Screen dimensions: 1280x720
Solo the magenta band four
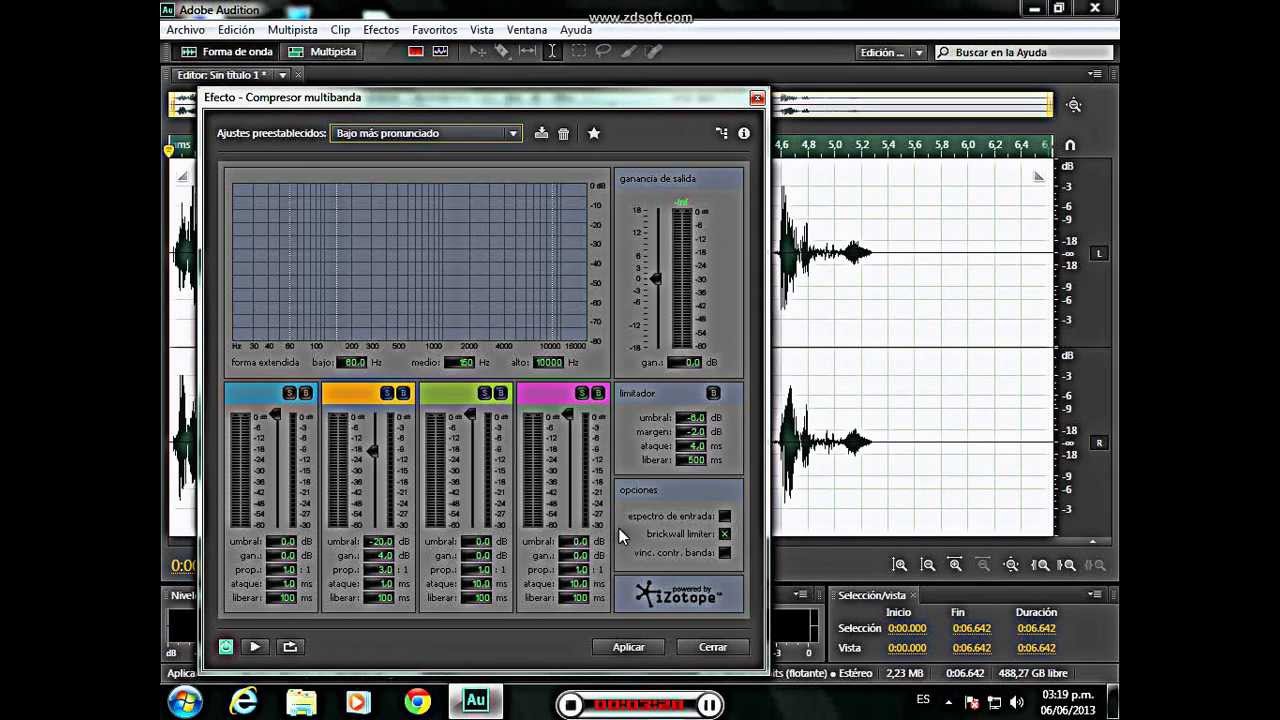coord(582,393)
